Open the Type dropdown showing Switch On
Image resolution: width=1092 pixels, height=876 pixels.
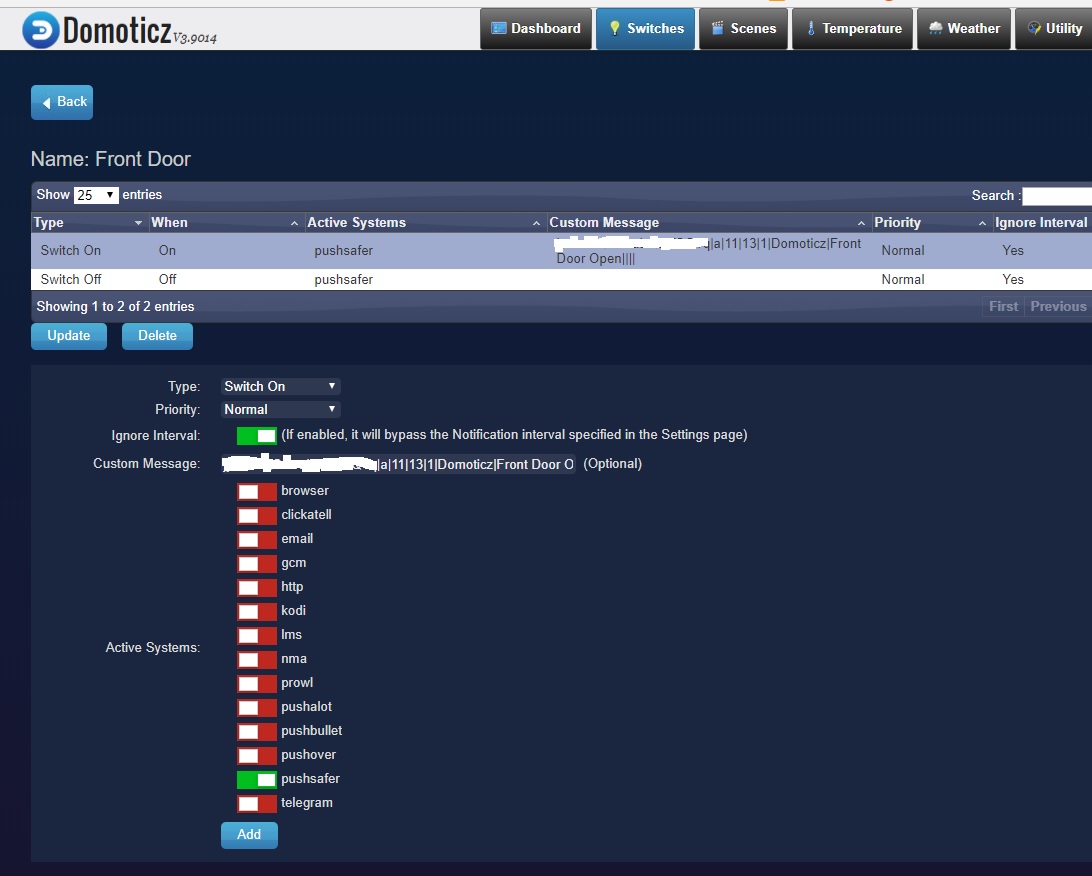(x=280, y=386)
